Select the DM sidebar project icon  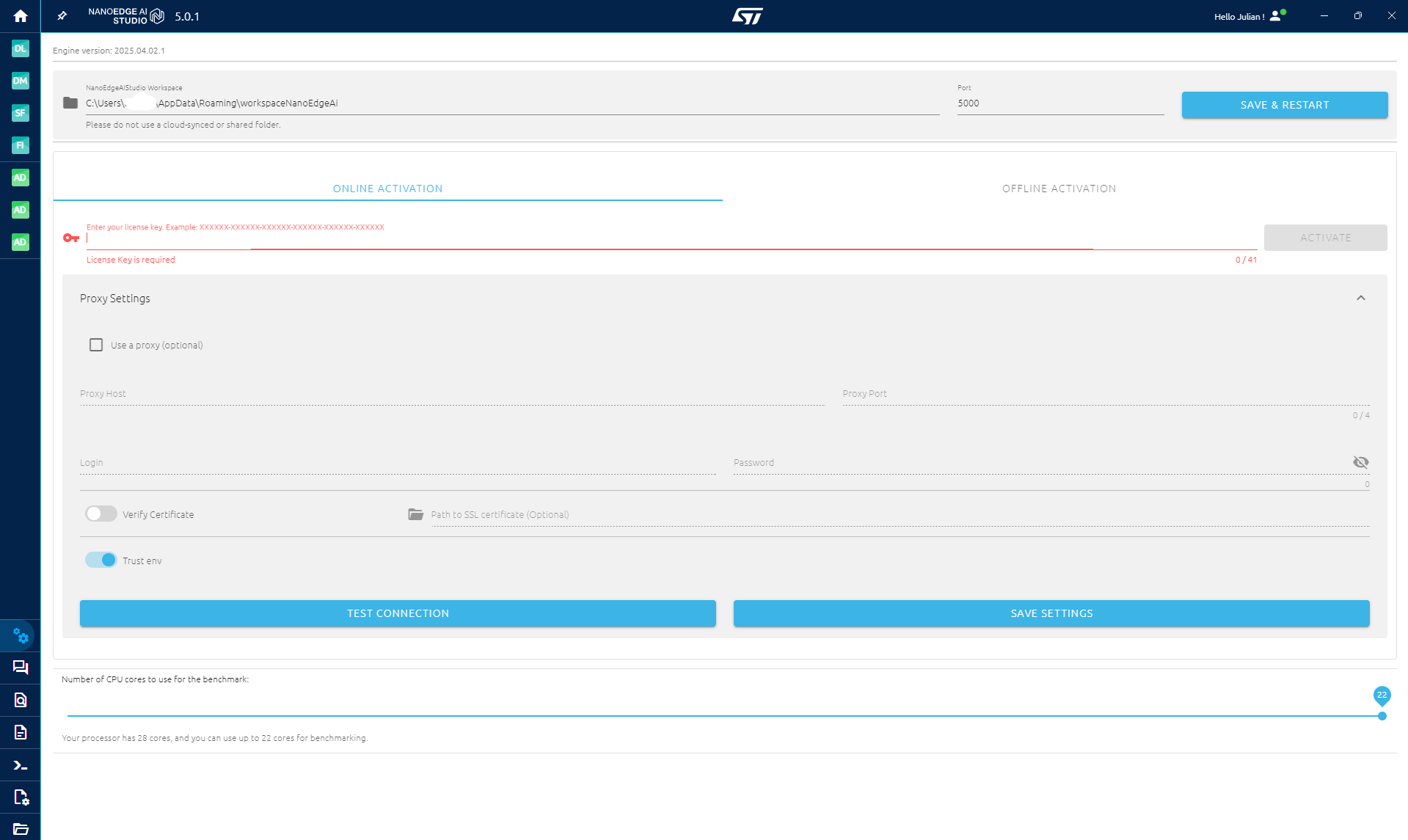pyautogui.click(x=20, y=81)
